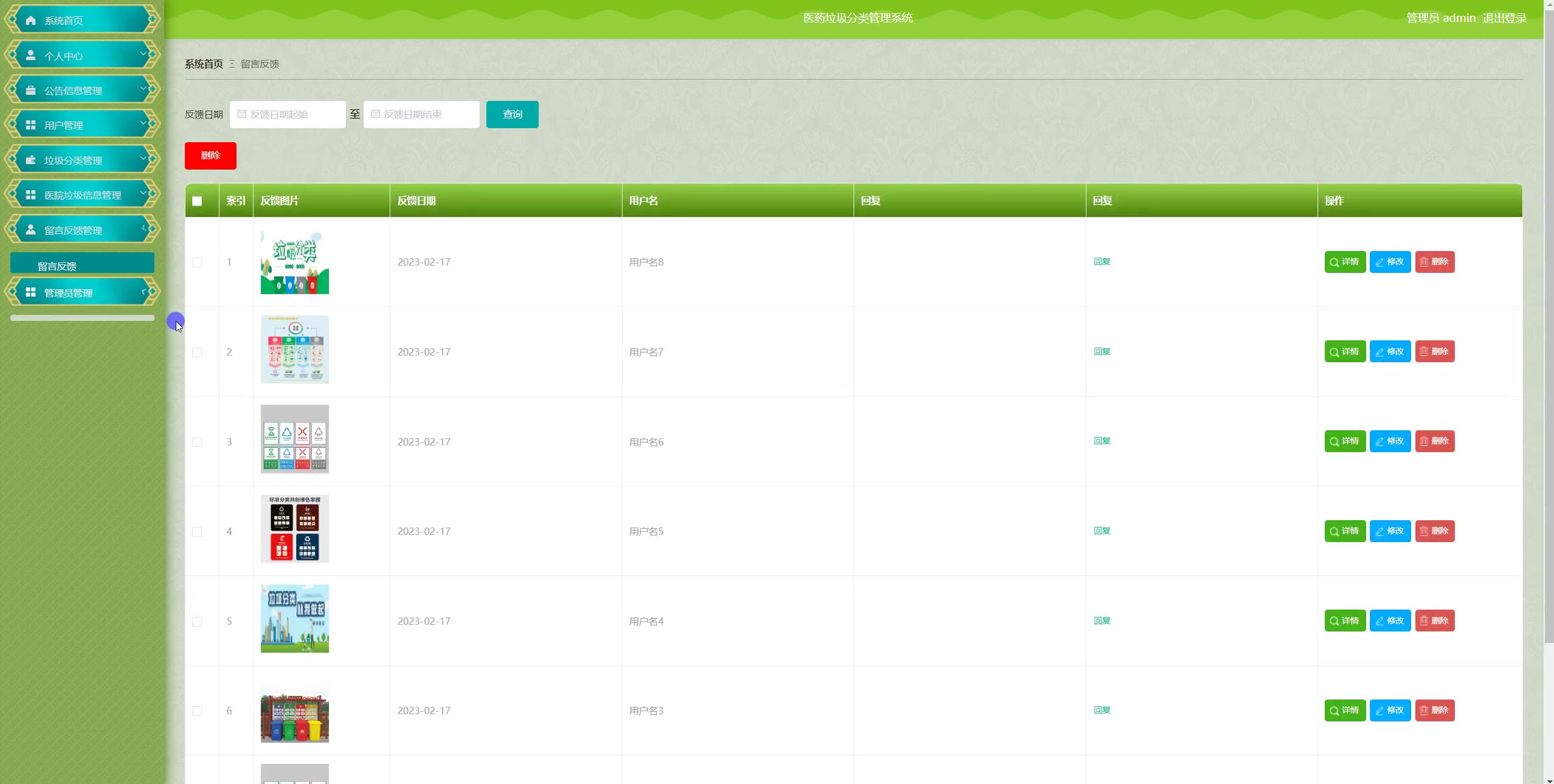Screen dimensions: 1554x784
Task: Expand the 公告信息管理 menu chevron
Action: [x=143, y=89]
